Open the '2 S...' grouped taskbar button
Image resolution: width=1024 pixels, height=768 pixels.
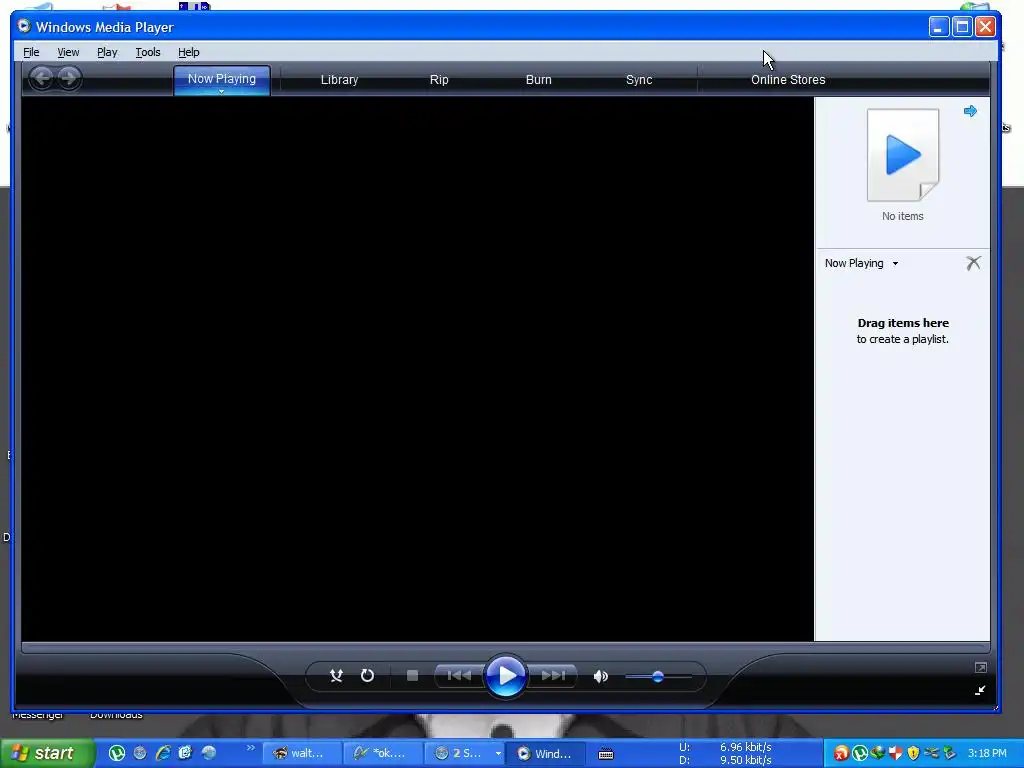tap(464, 754)
